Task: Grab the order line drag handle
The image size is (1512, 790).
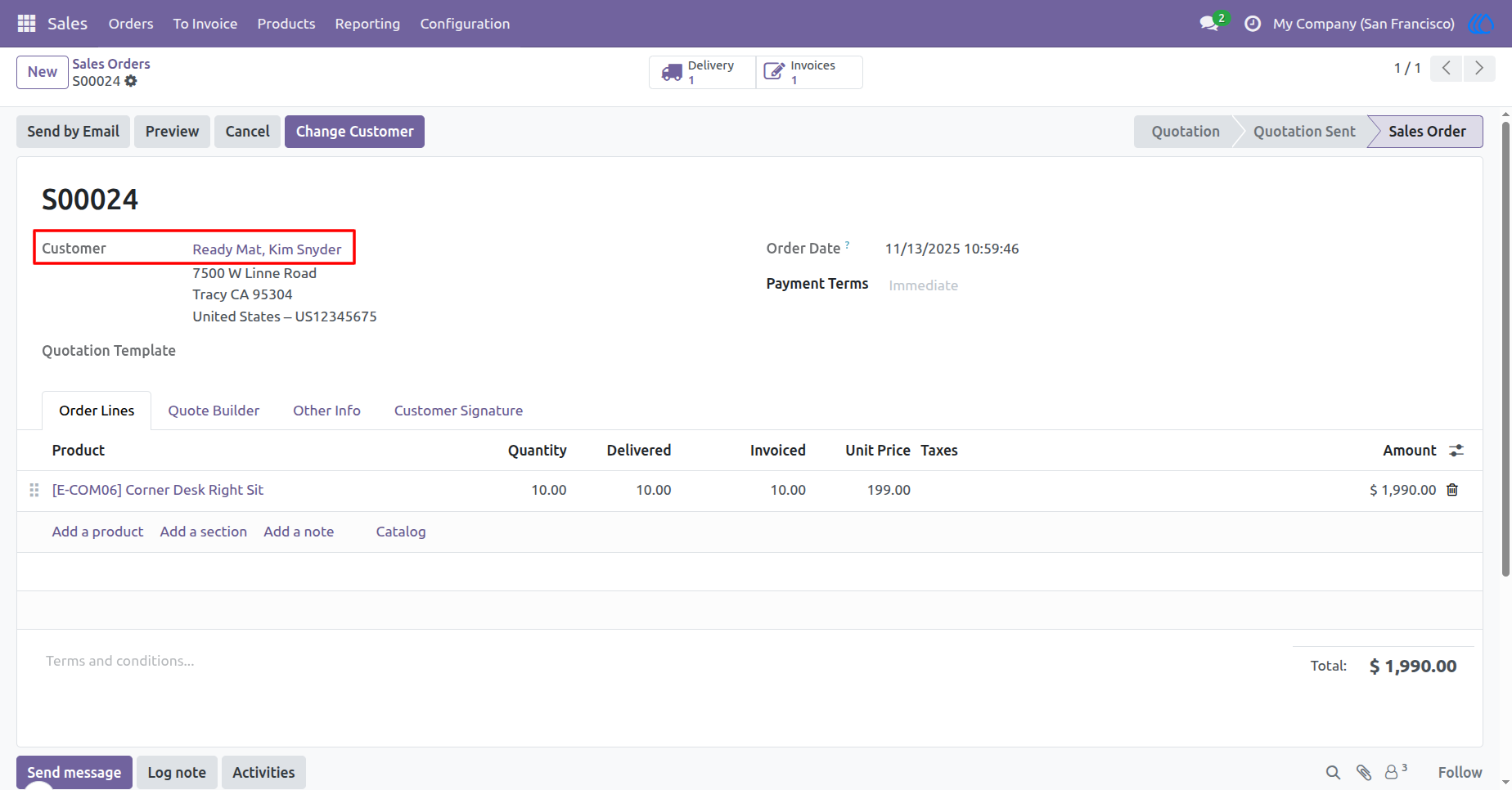Action: (x=34, y=490)
